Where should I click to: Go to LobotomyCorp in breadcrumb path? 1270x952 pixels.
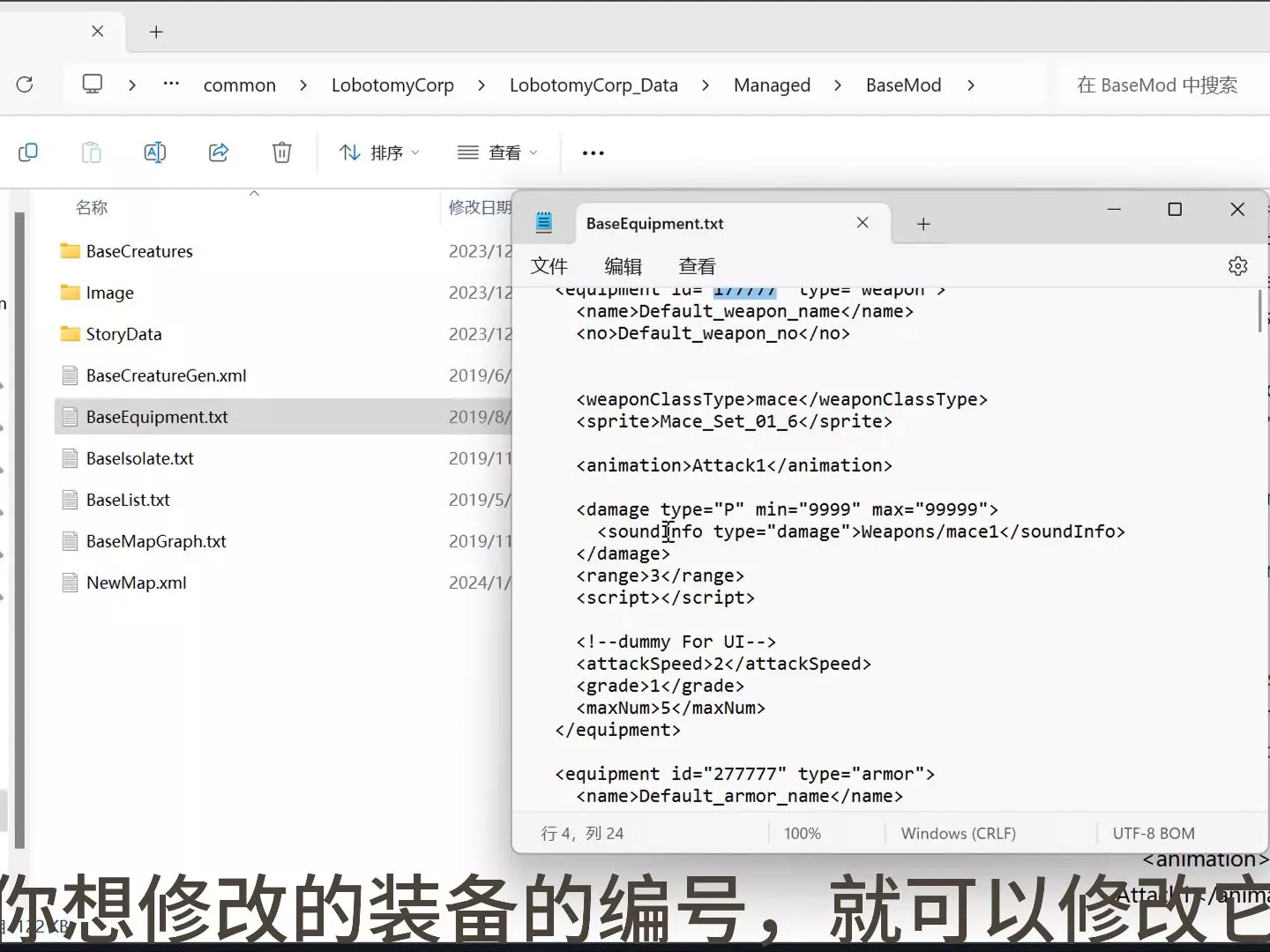392,86
